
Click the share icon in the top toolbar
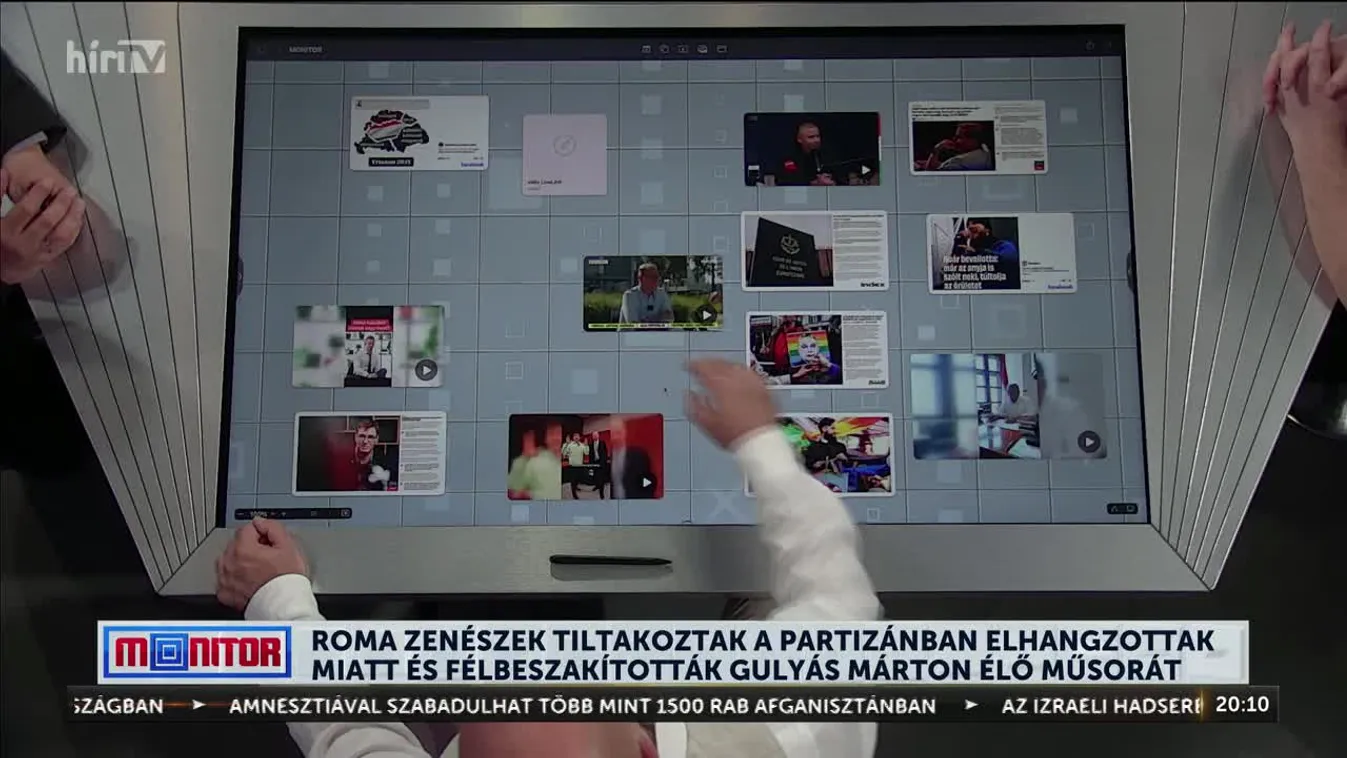(702, 48)
